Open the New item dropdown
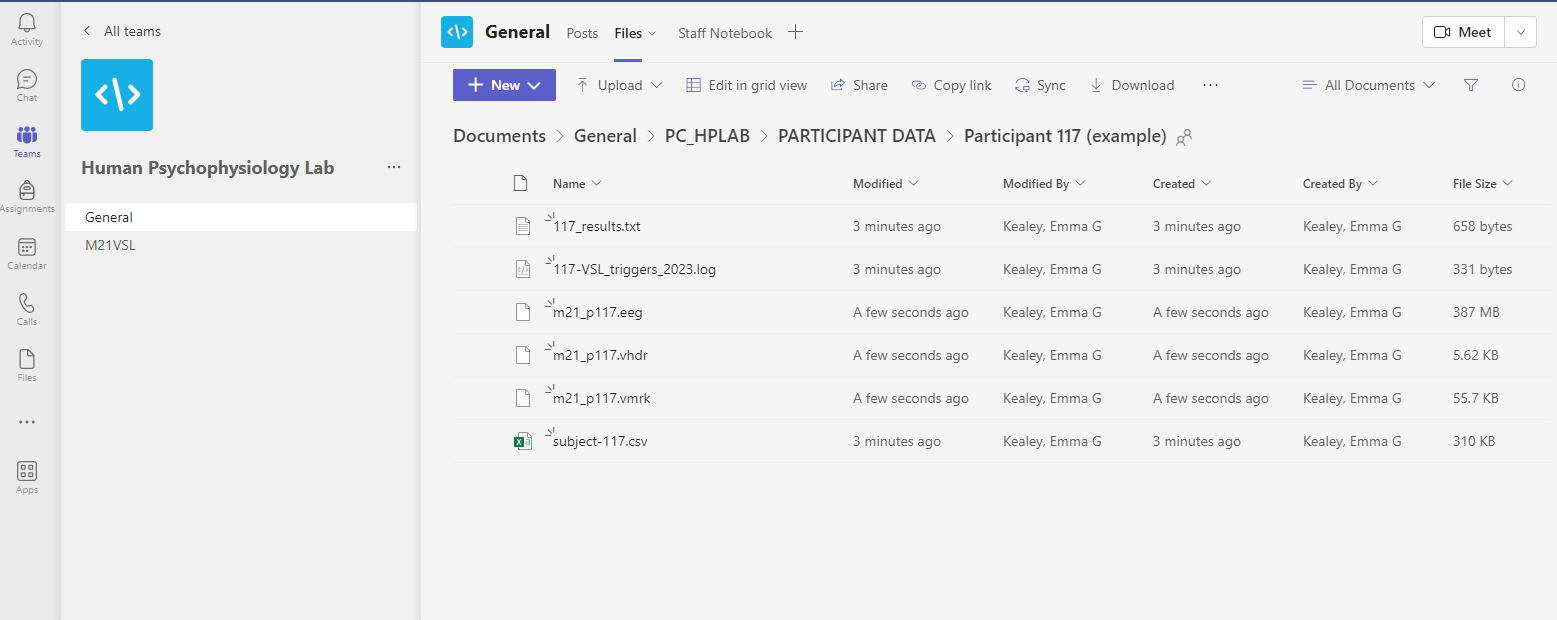1557x620 pixels. coord(504,85)
